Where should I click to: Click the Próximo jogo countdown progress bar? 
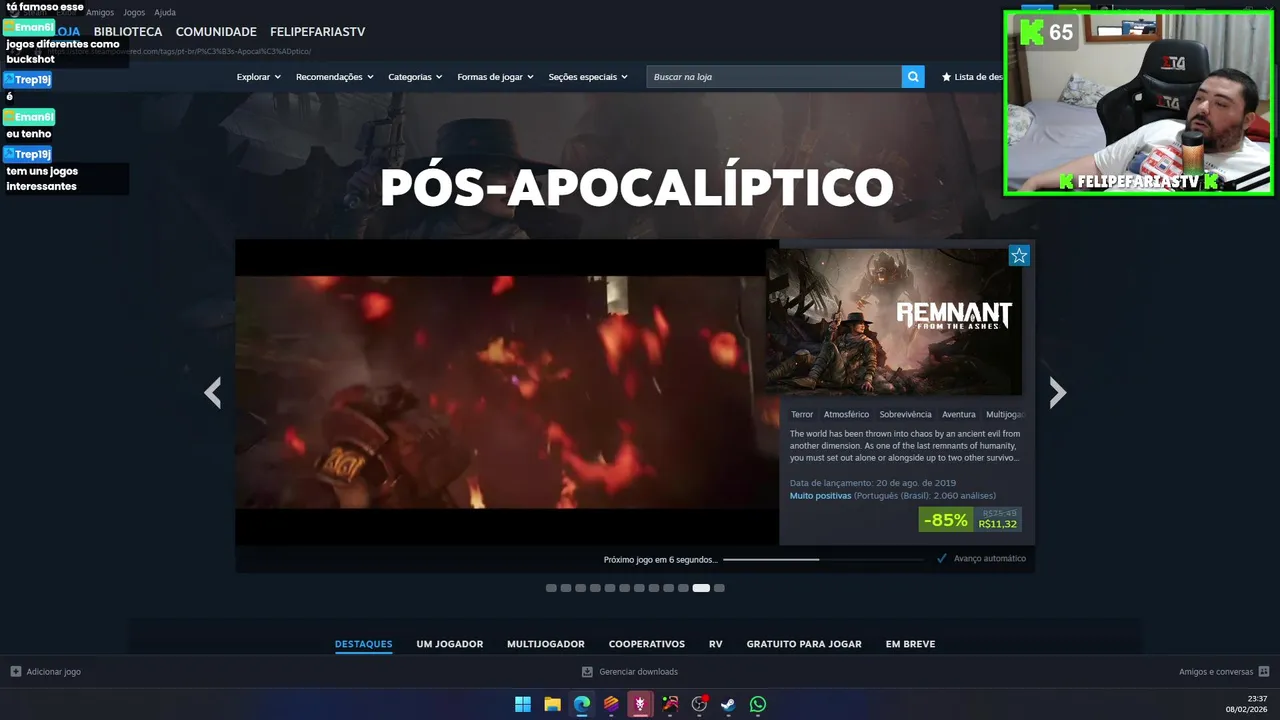pos(823,559)
